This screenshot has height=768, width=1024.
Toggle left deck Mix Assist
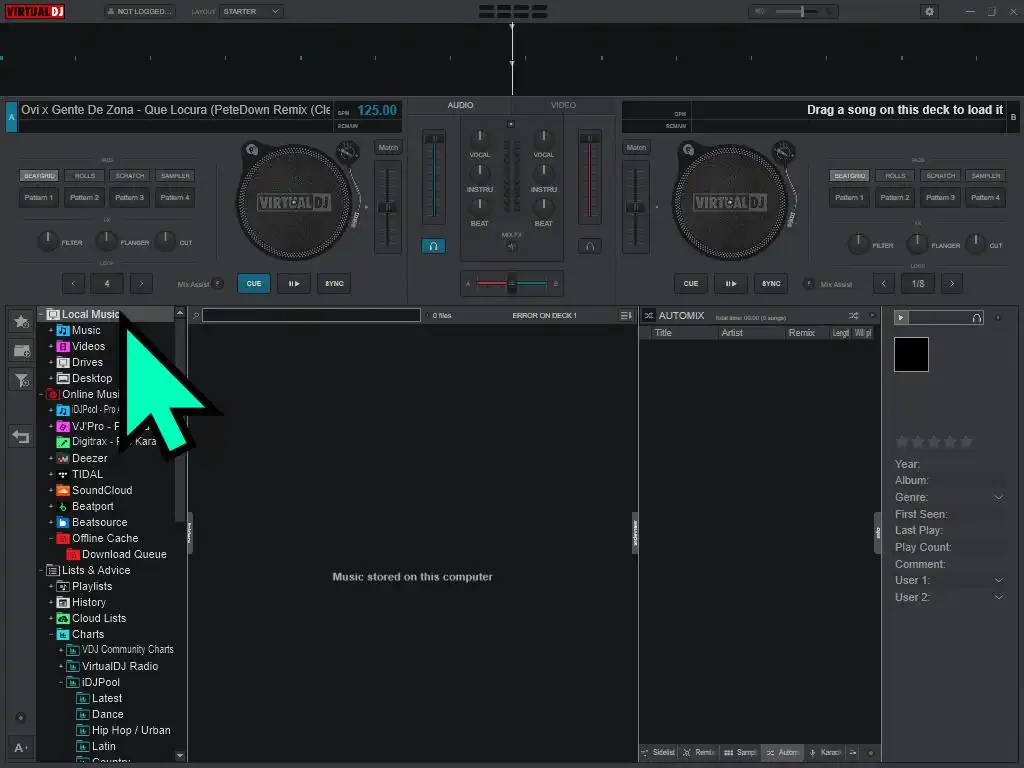tap(218, 283)
